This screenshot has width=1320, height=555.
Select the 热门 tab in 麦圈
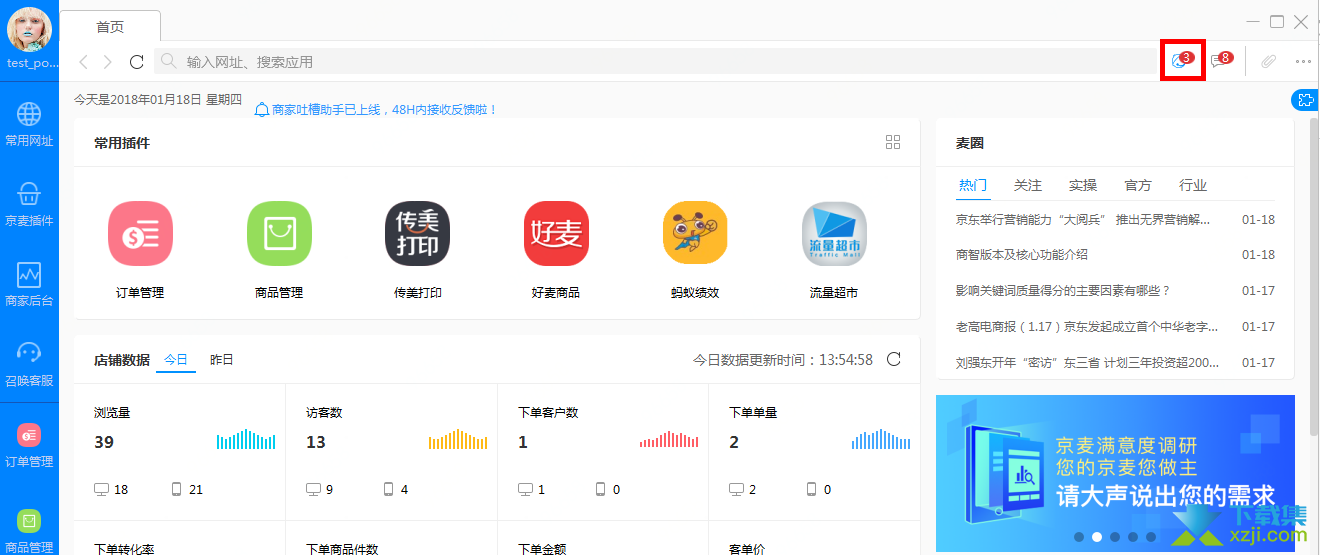click(973, 185)
